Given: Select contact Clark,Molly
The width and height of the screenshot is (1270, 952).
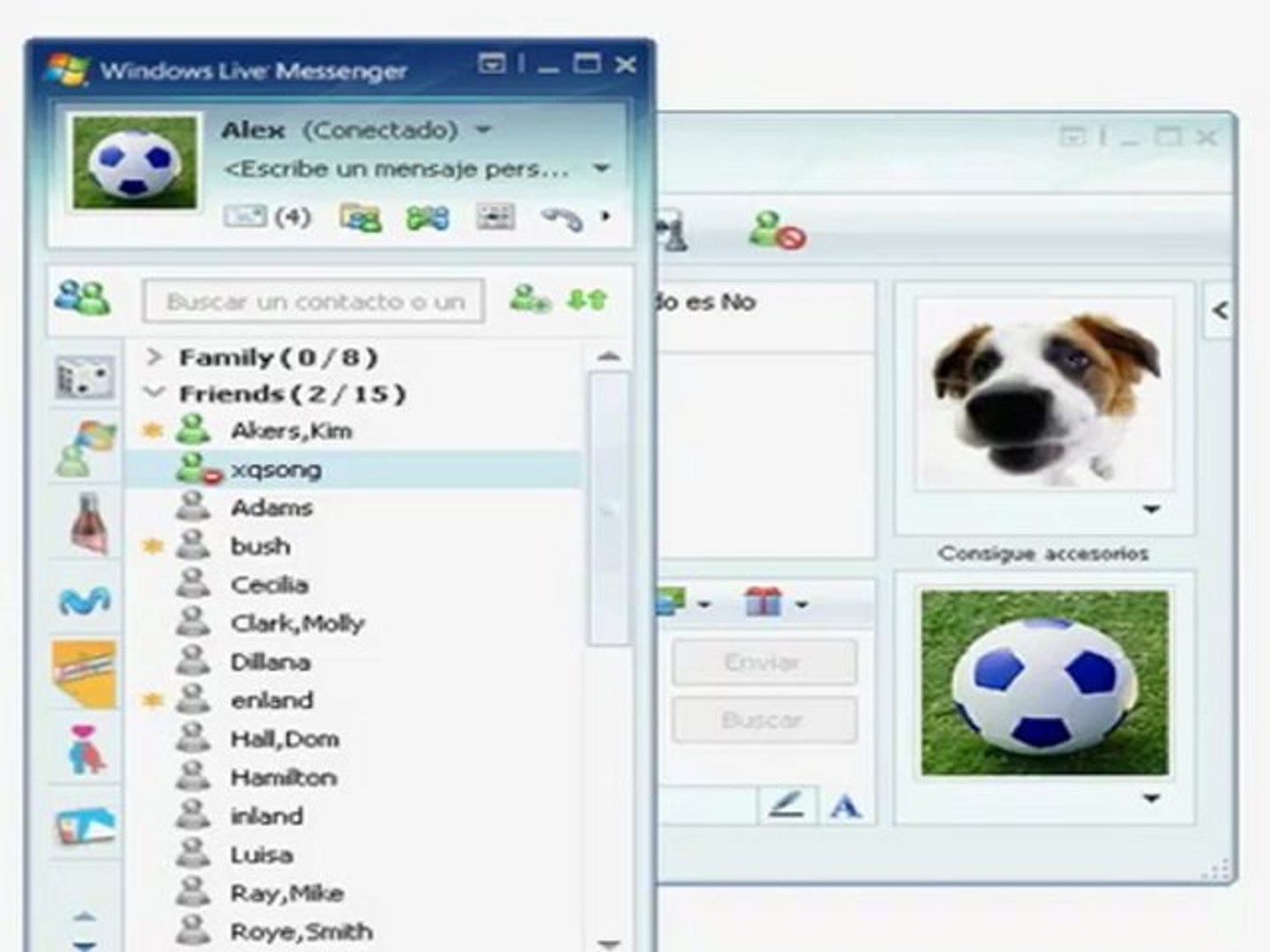Looking at the screenshot, I should (297, 624).
